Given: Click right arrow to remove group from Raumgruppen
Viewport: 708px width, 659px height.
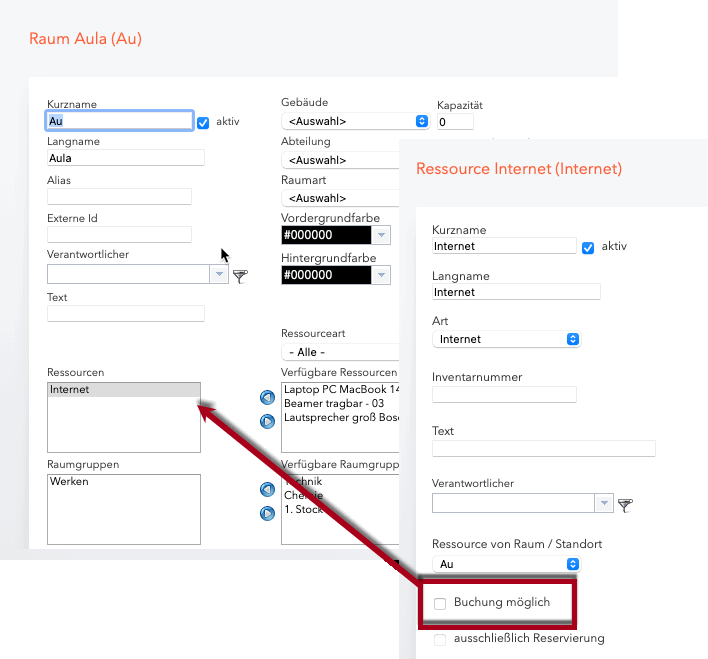Looking at the screenshot, I should coord(267,513).
